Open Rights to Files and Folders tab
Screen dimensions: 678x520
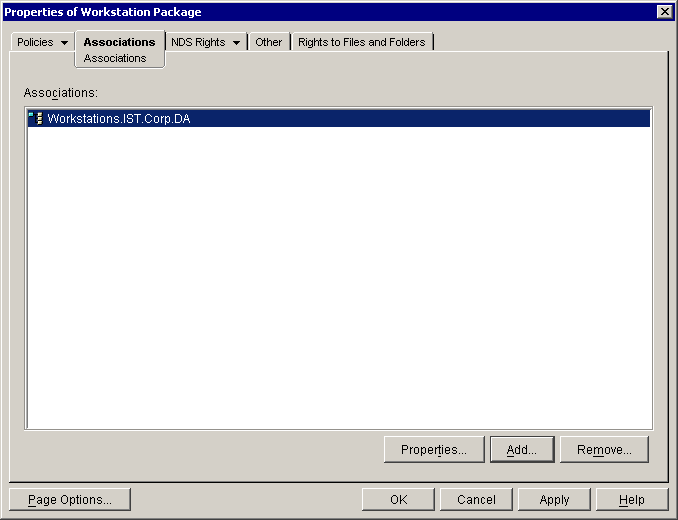coord(362,42)
